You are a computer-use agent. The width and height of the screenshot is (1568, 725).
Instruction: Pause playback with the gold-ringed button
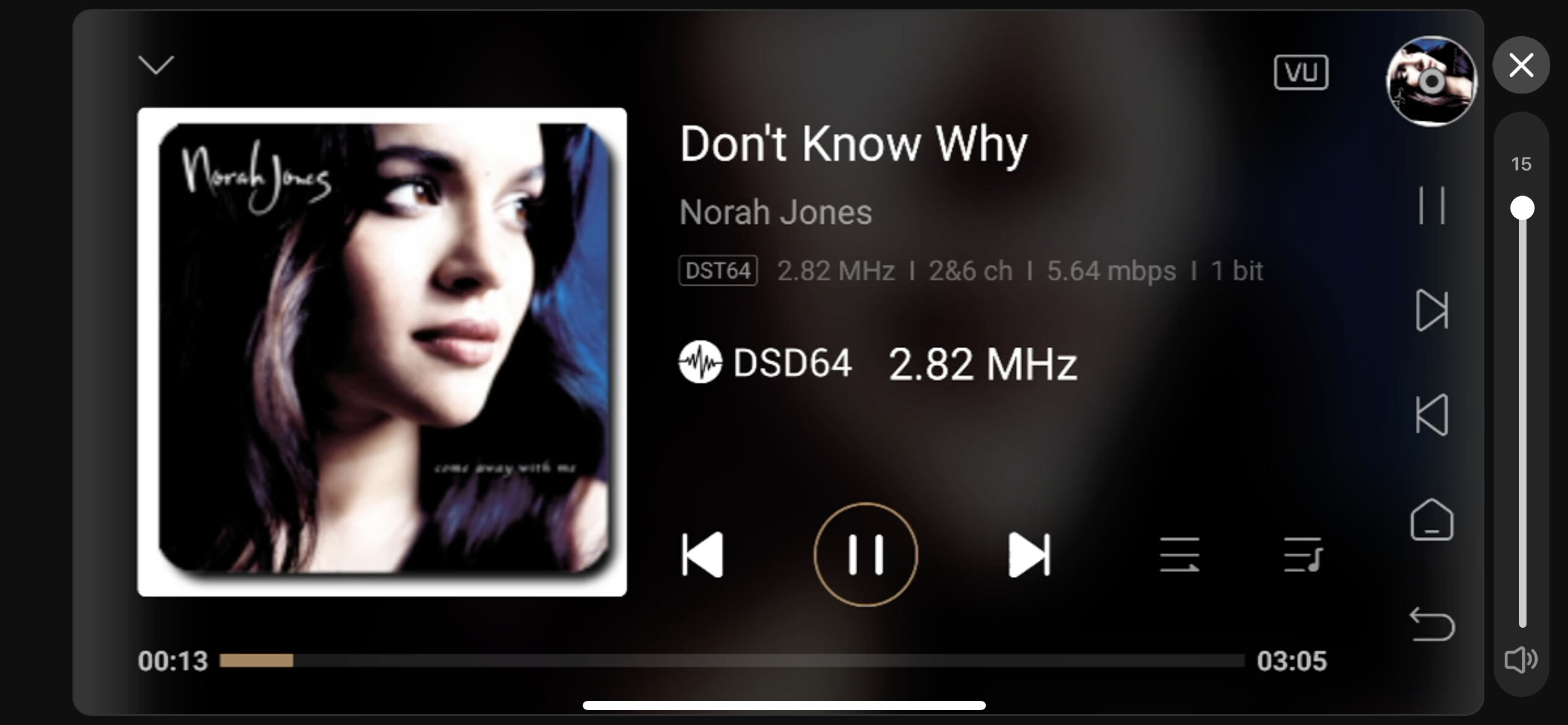865,554
